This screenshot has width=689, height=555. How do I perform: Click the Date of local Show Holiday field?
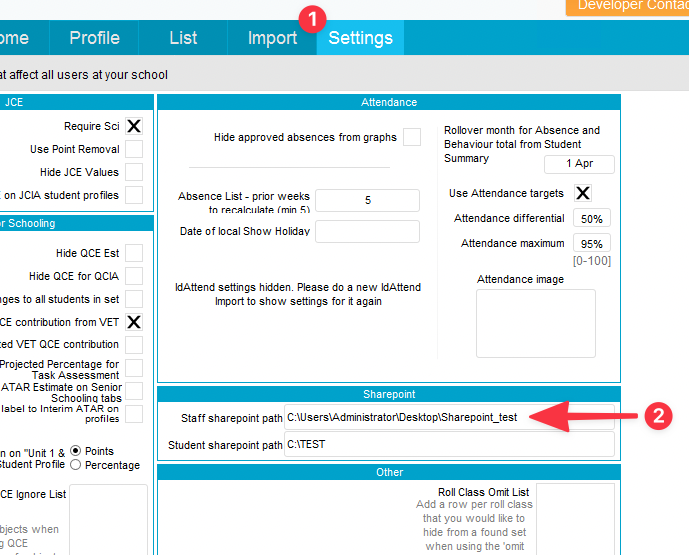pos(367,231)
